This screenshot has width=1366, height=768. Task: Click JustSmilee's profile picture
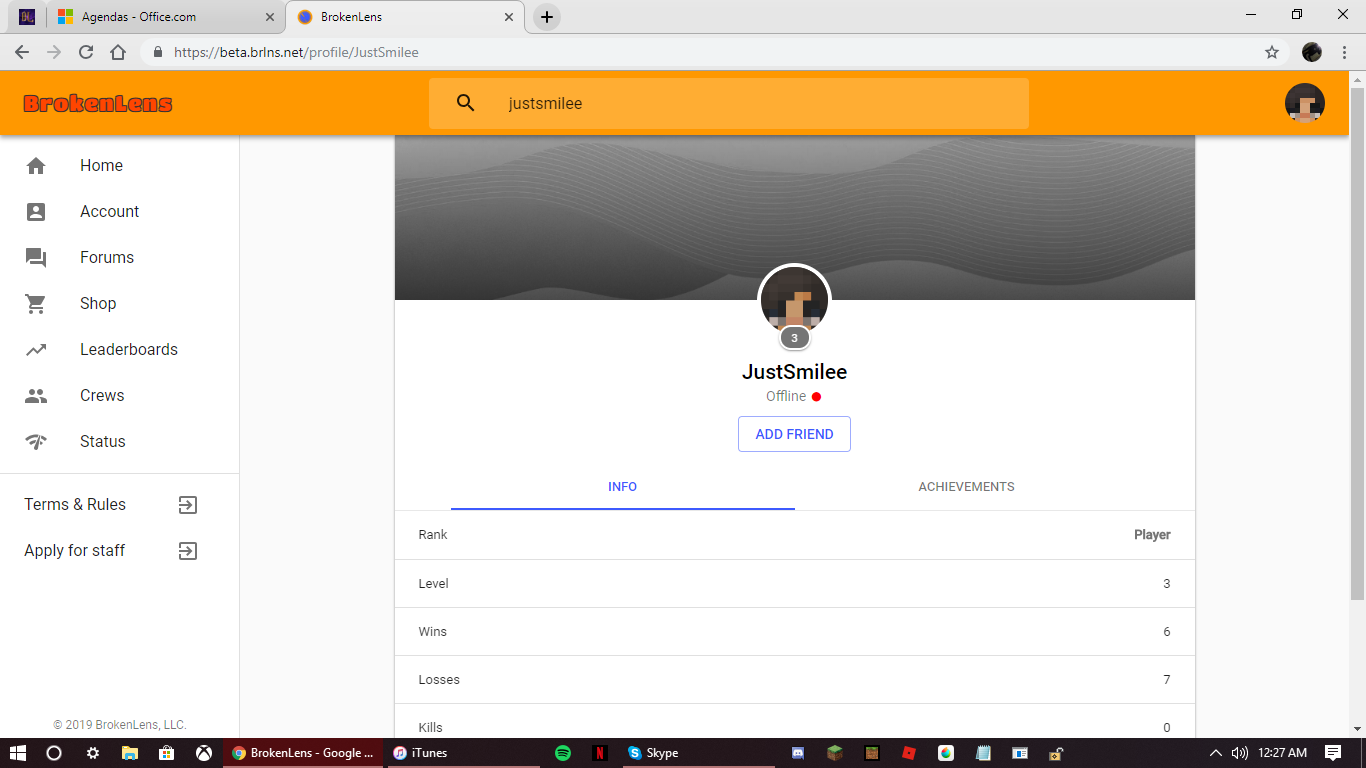(x=795, y=299)
